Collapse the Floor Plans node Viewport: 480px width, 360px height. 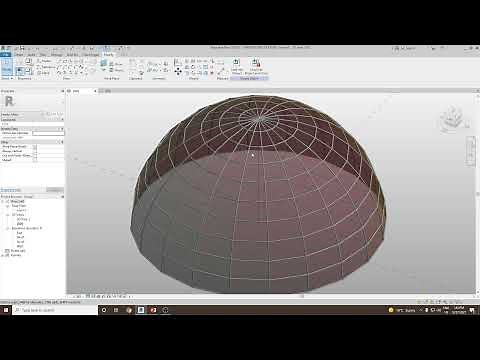(x=8, y=206)
